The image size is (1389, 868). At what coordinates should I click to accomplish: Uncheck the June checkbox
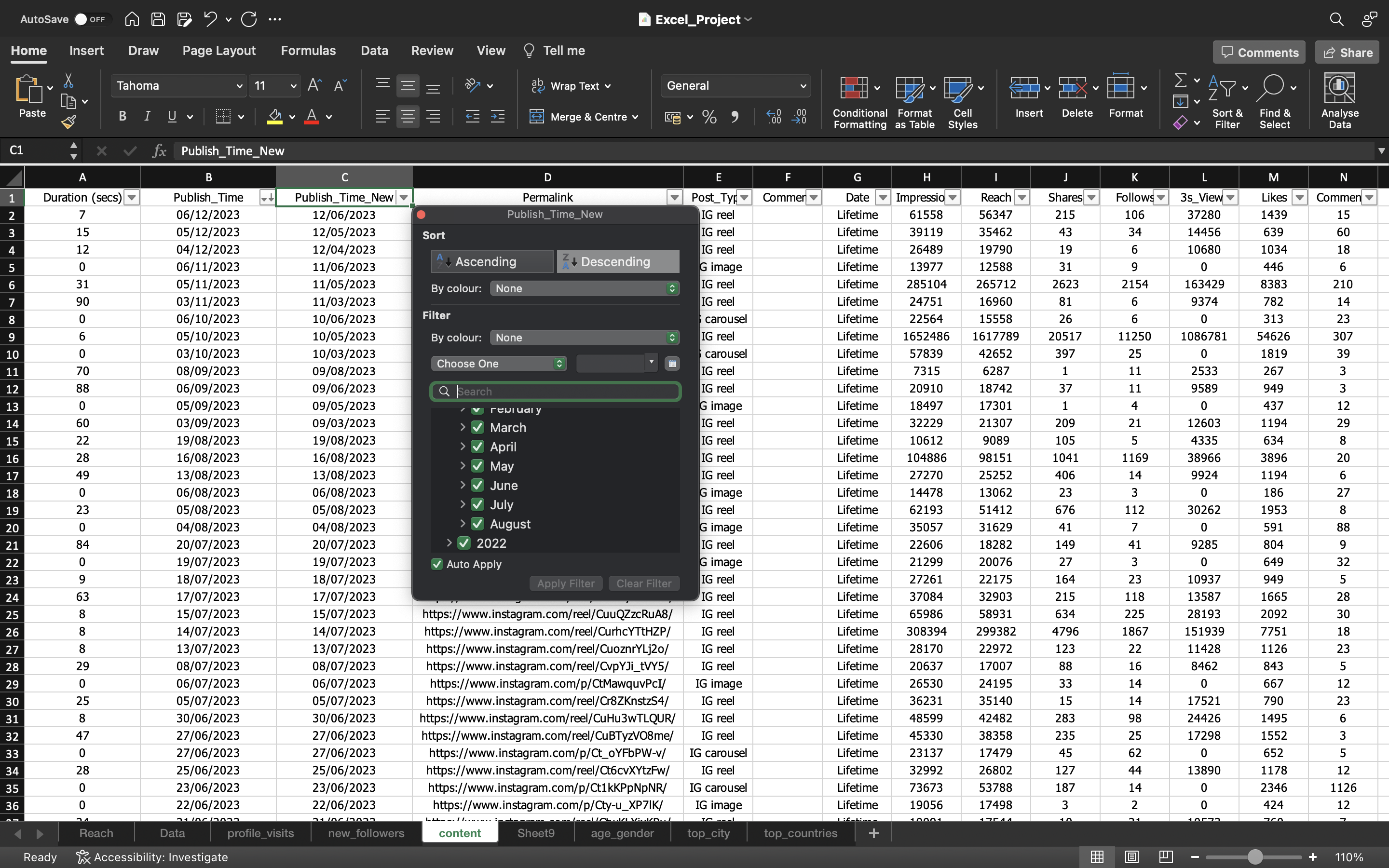[x=477, y=485]
